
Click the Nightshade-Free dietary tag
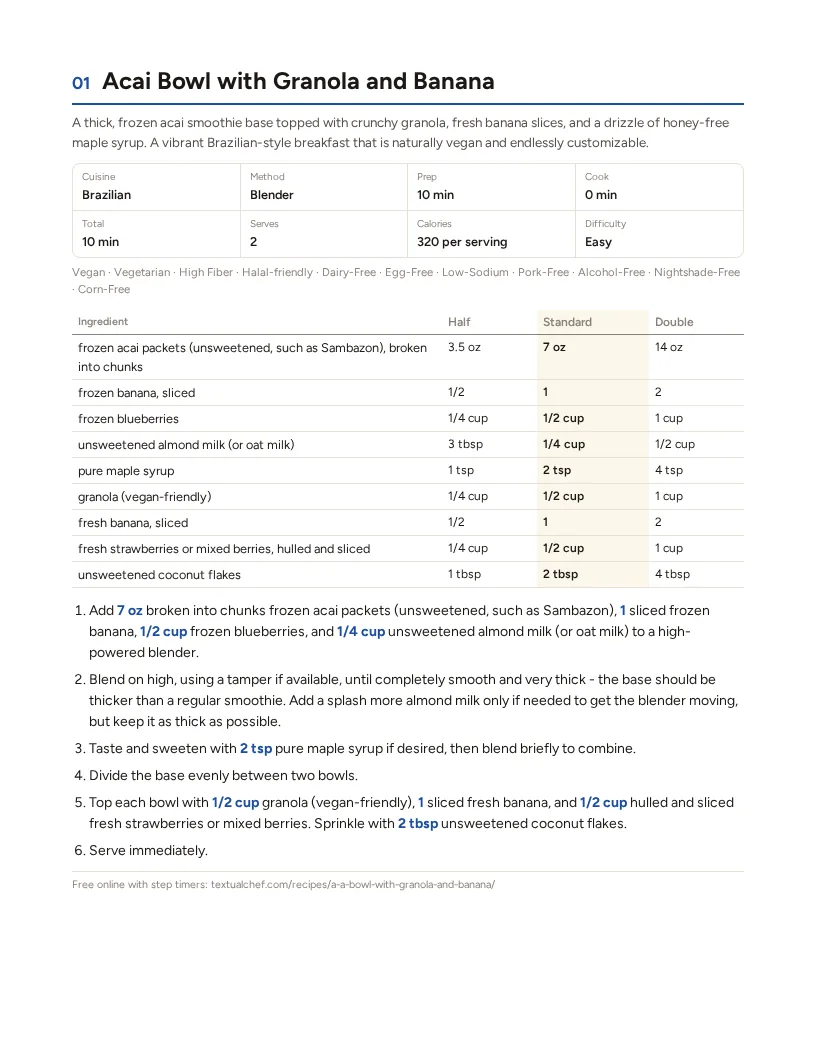click(x=697, y=272)
